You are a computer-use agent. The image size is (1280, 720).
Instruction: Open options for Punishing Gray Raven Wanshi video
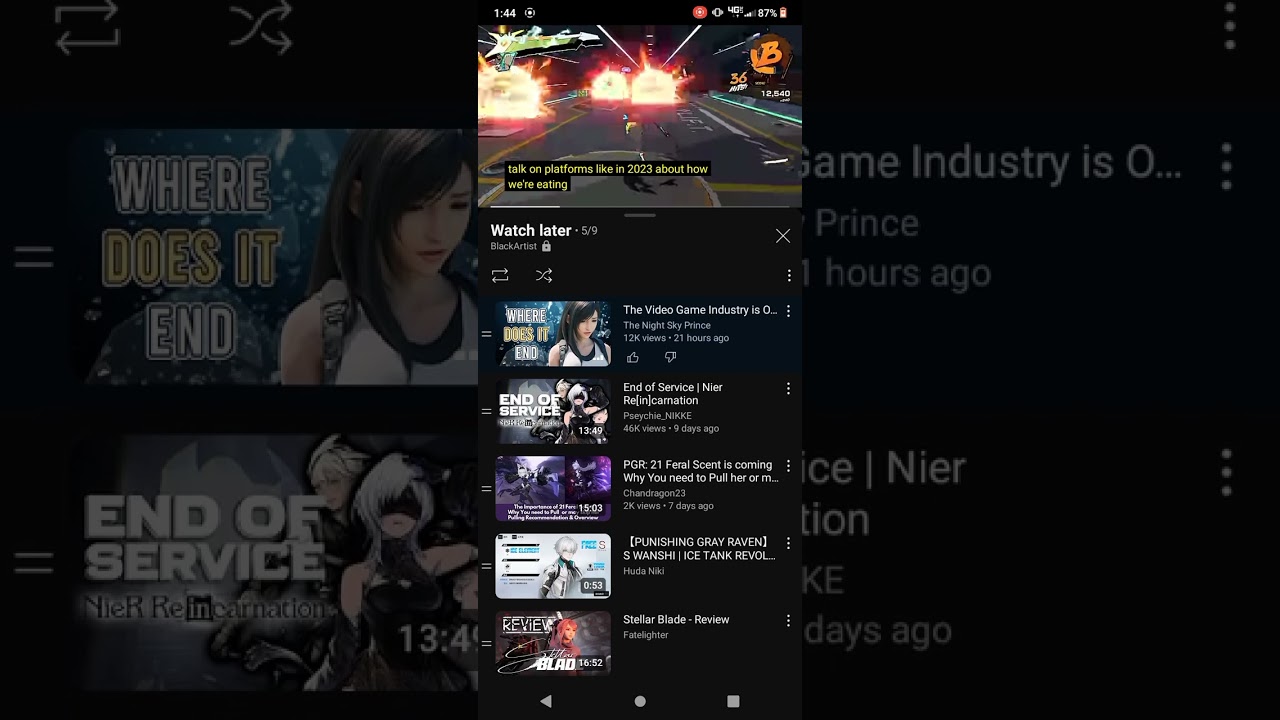(788, 543)
